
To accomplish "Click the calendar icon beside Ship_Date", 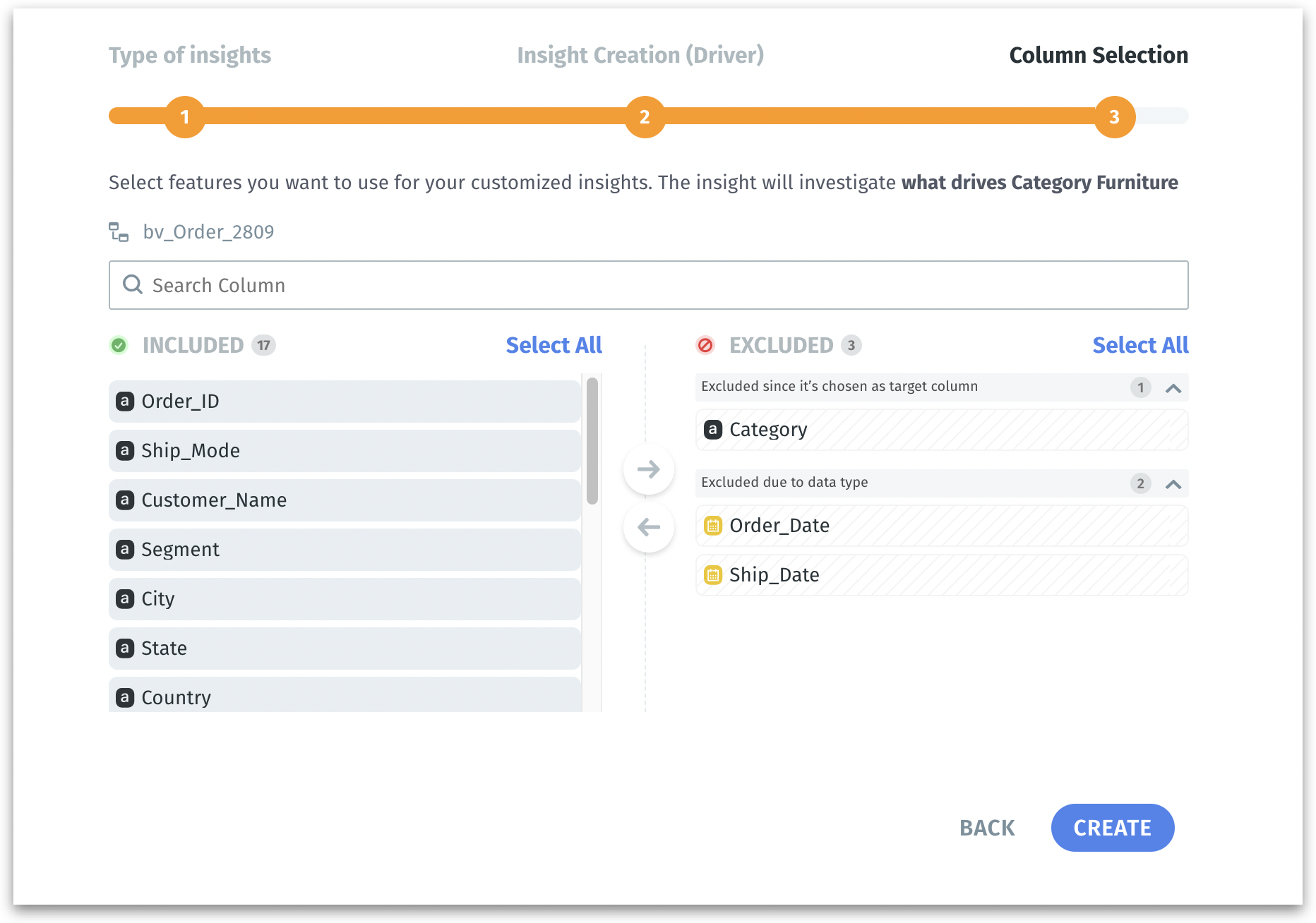I will coord(713,575).
